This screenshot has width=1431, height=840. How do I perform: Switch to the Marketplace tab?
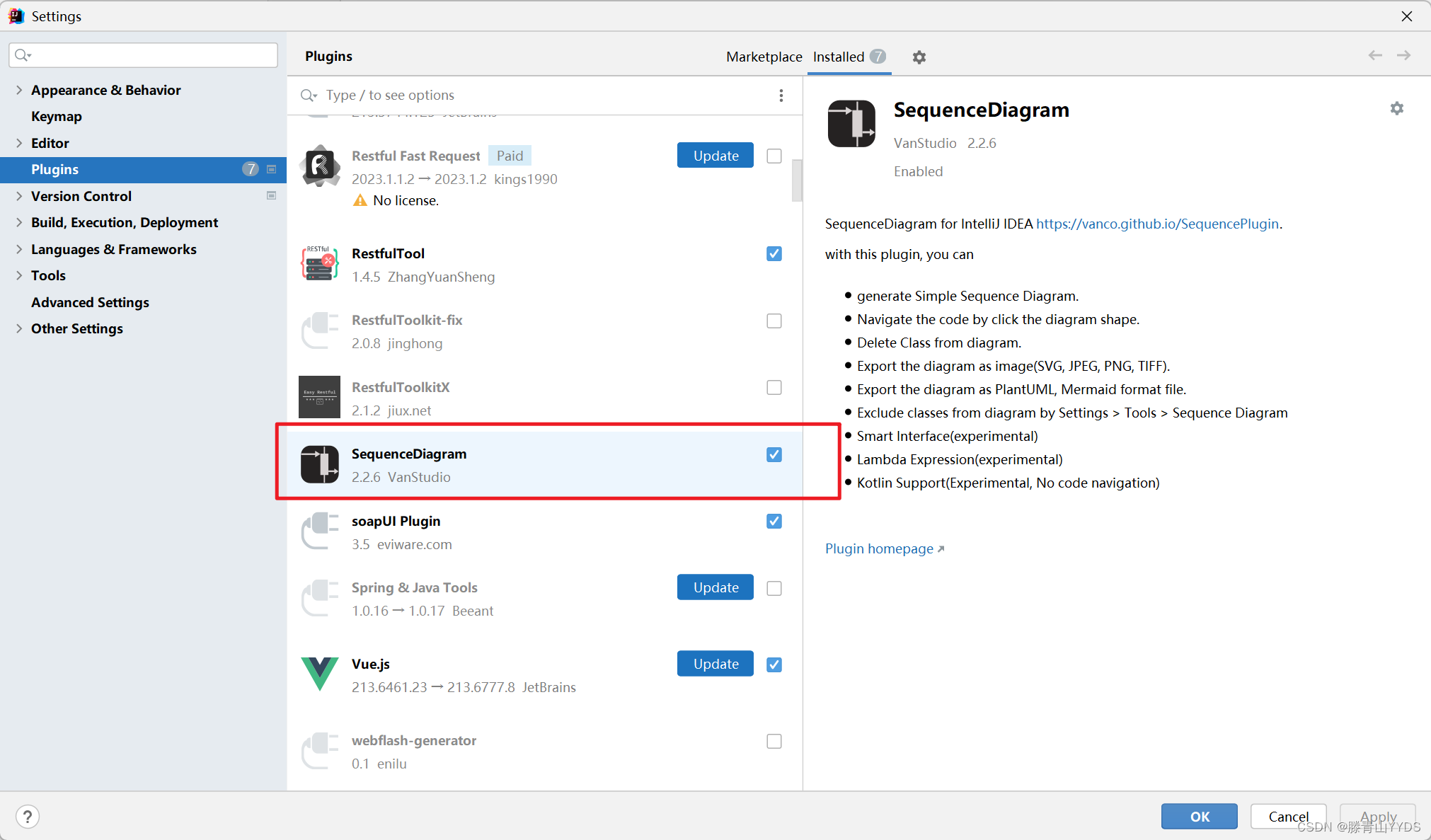764,57
